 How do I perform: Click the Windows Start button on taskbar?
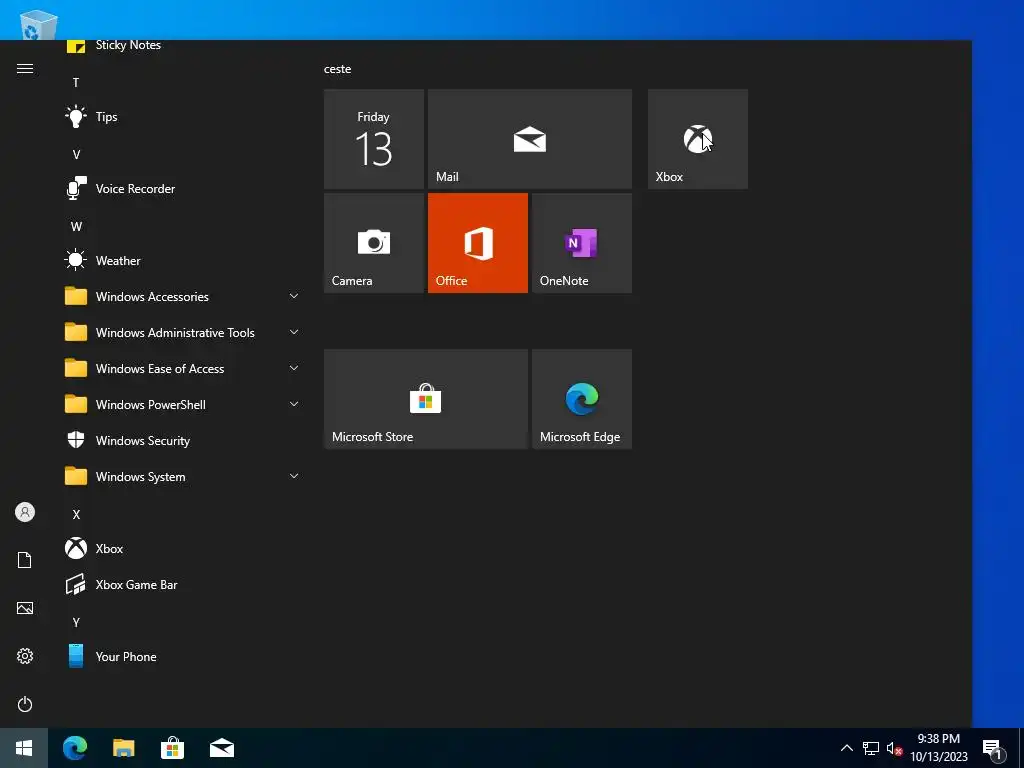point(24,748)
